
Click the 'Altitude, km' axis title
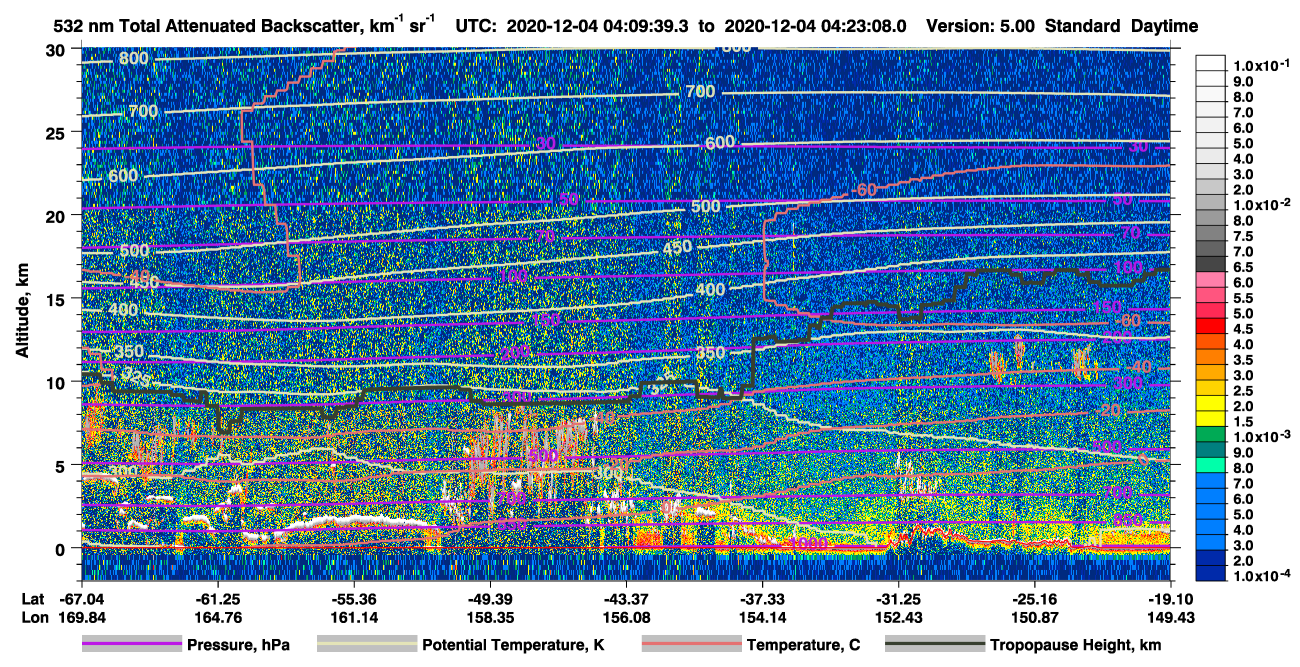(x=23, y=312)
